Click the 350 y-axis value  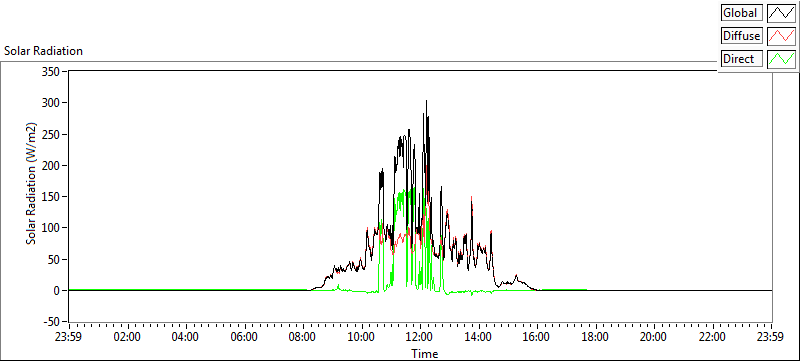tap(52, 71)
